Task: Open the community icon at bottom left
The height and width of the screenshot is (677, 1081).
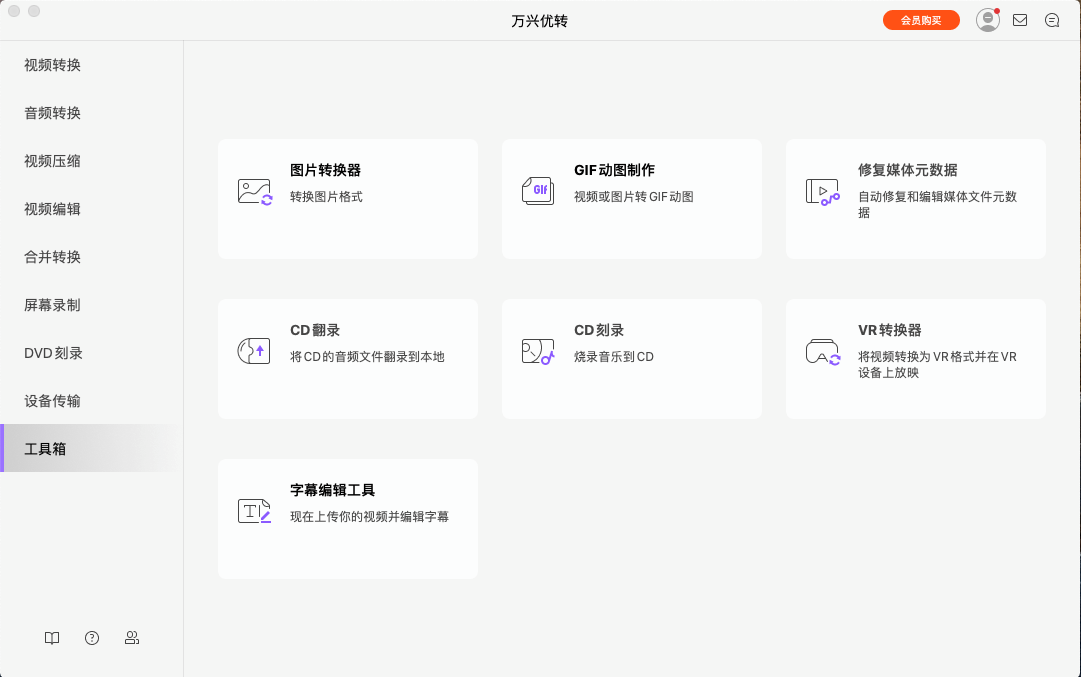Action: (131, 638)
